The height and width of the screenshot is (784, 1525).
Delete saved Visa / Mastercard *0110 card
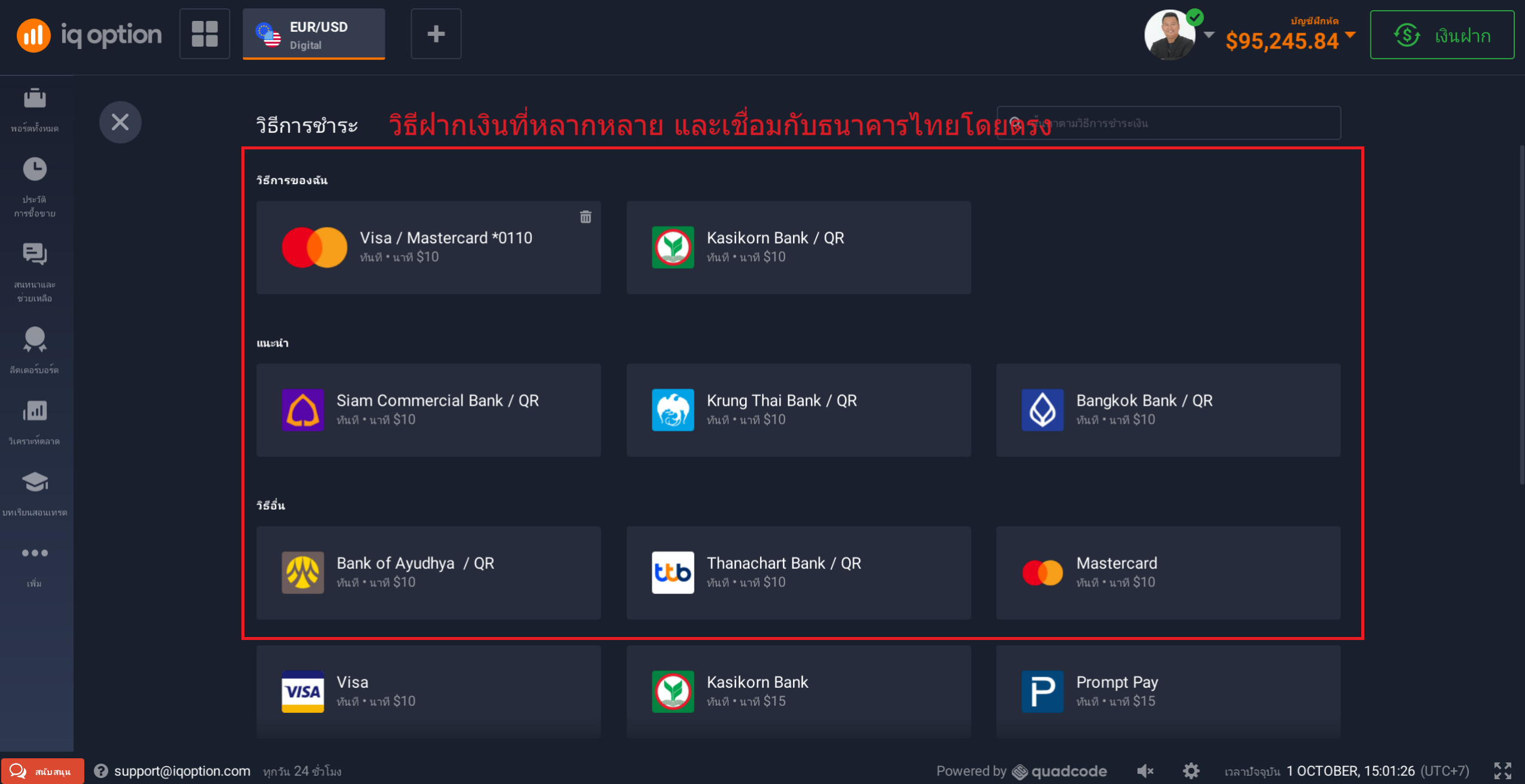586,217
